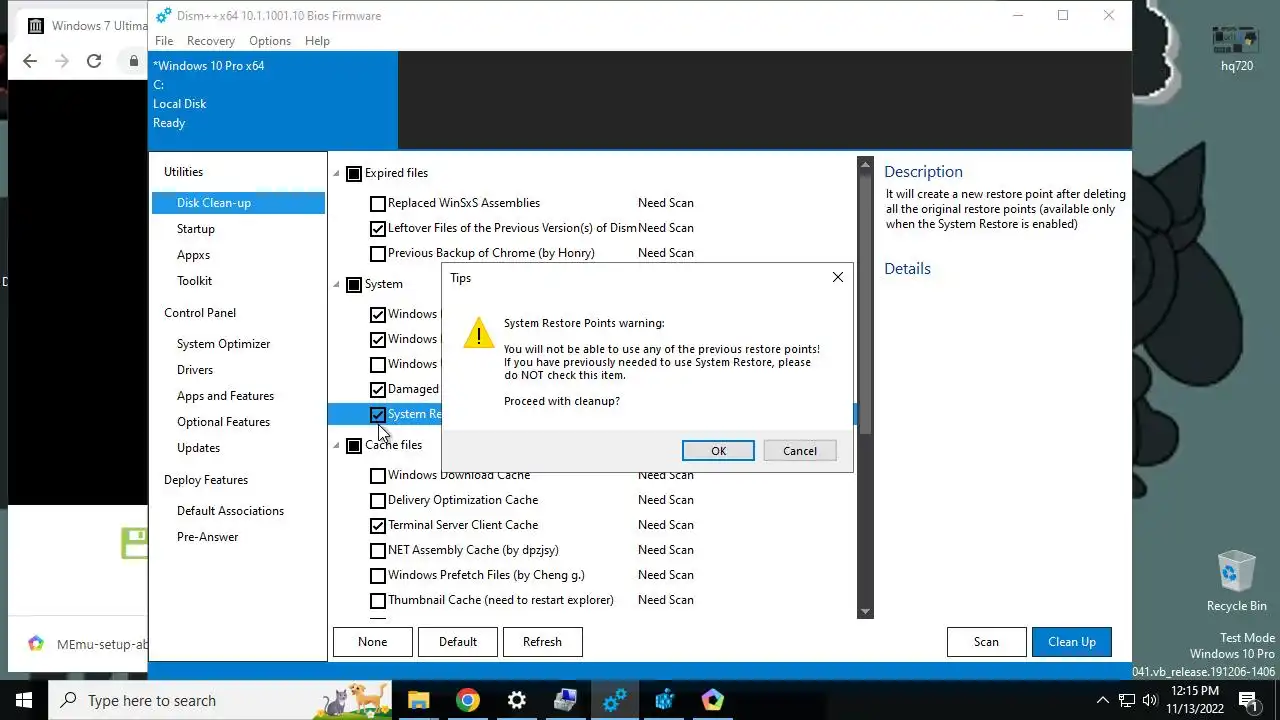Open the Options menu
This screenshot has height=720, width=1280.
pos(270,41)
